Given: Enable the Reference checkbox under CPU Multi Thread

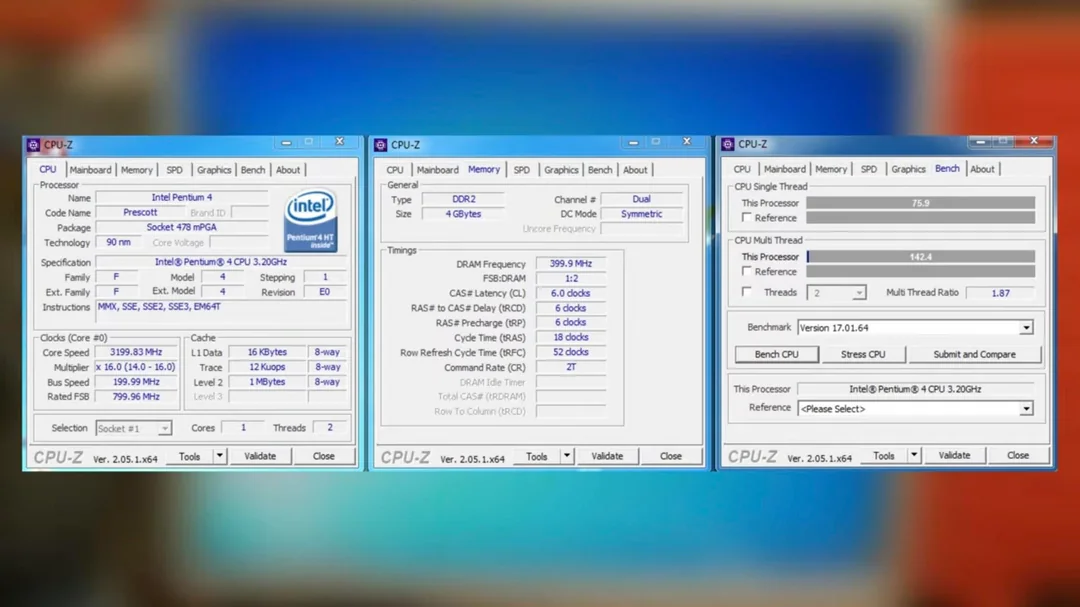Looking at the screenshot, I should [x=747, y=271].
